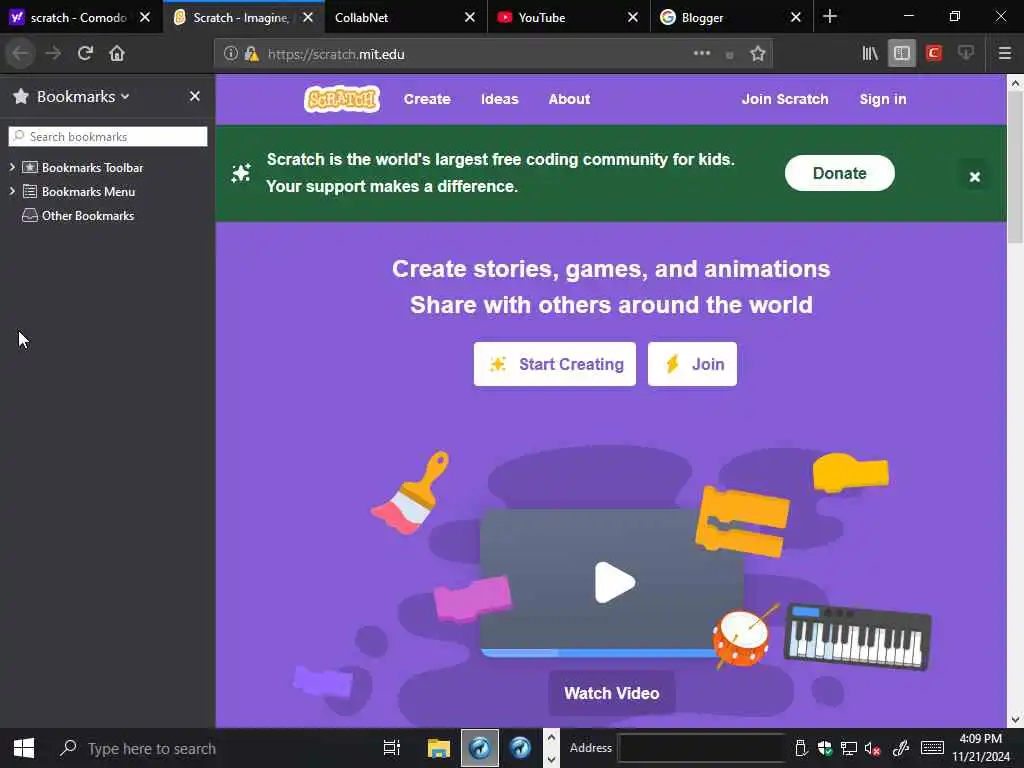Click the lock warning icon in address bar
Screen dimensions: 1024x768
[x=251, y=54]
